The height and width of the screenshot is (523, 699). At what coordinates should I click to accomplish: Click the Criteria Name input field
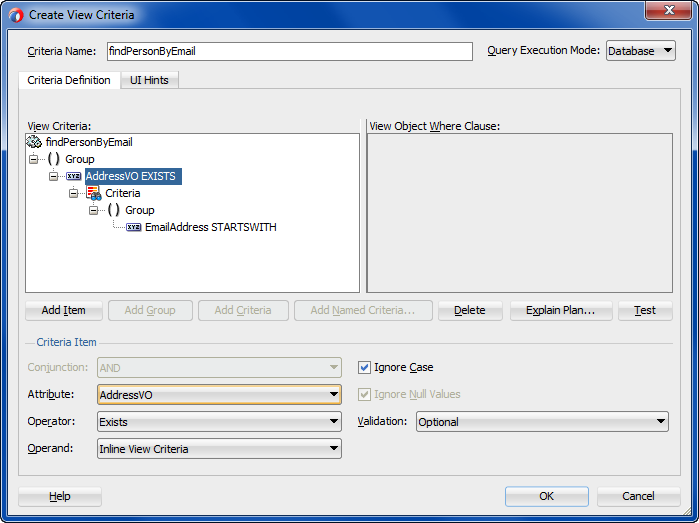(290, 51)
